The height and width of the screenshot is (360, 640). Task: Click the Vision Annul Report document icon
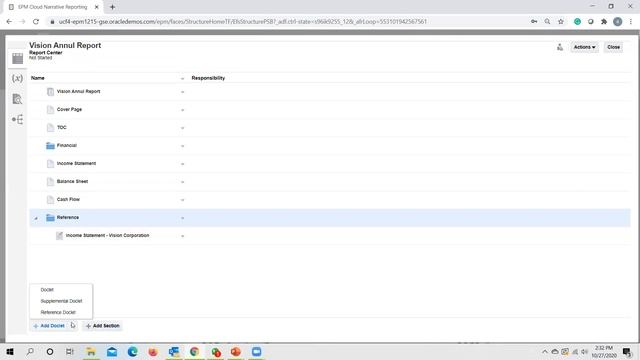50,91
